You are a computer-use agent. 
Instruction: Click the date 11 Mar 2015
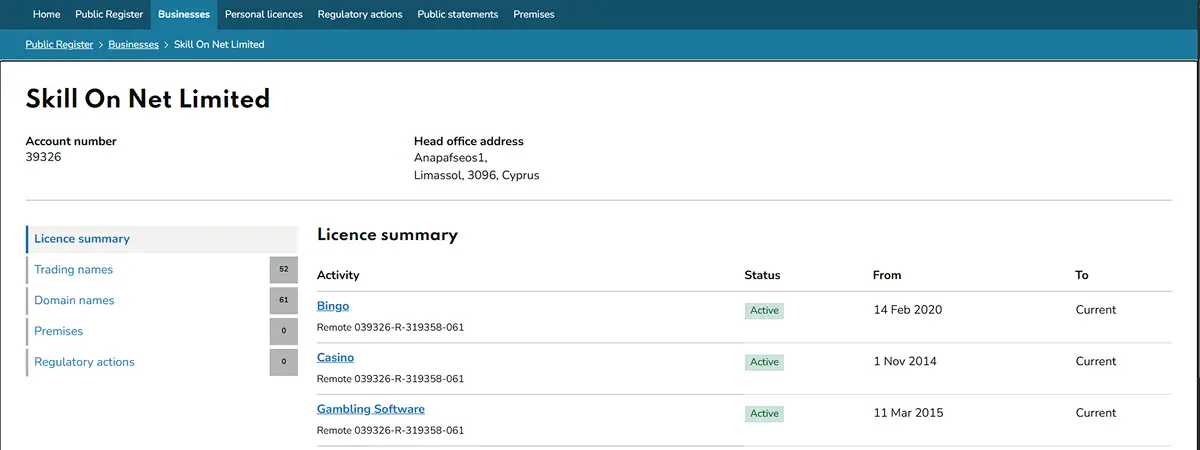[x=908, y=413]
